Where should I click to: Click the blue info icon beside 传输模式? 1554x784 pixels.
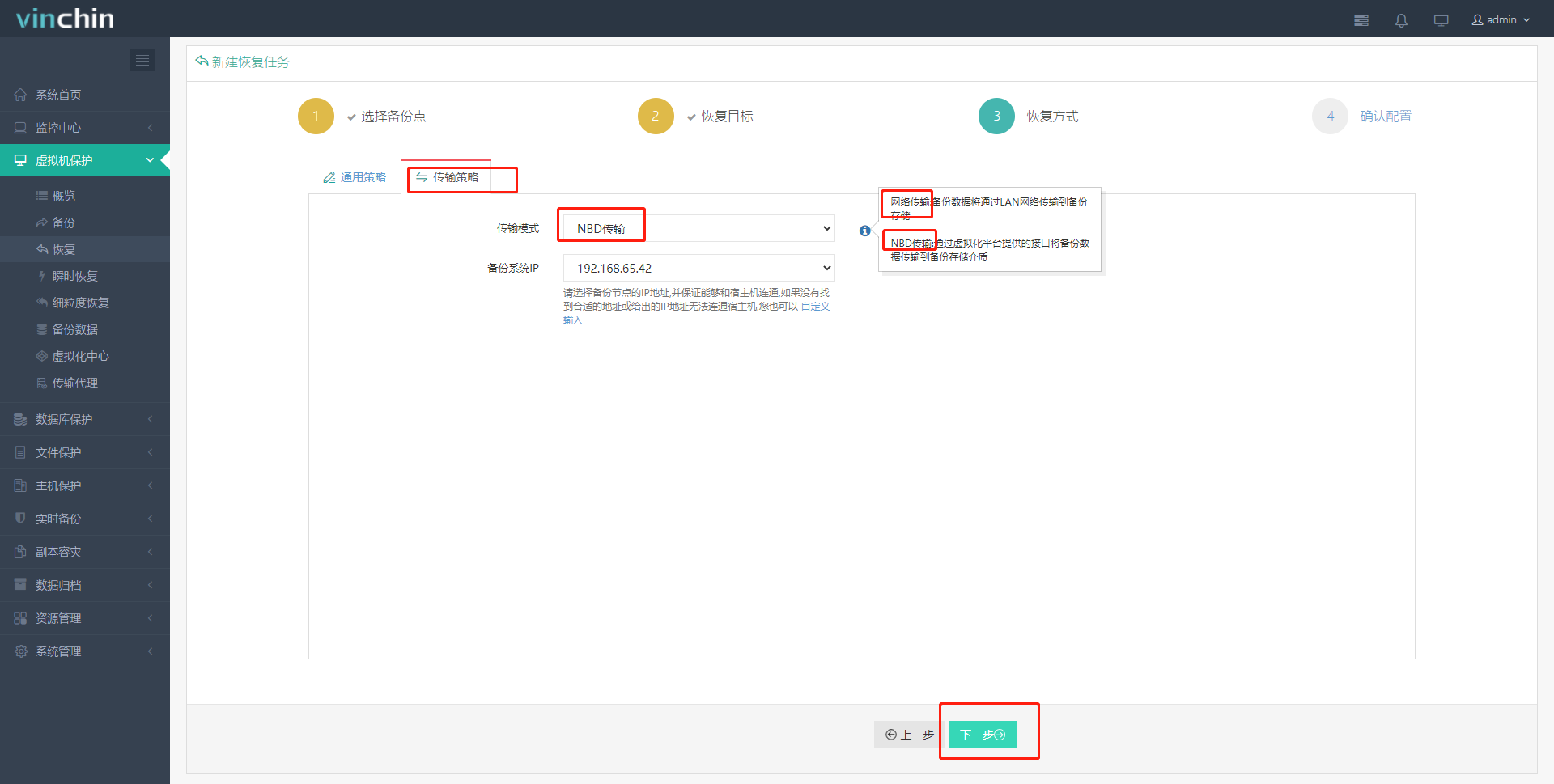click(x=864, y=231)
